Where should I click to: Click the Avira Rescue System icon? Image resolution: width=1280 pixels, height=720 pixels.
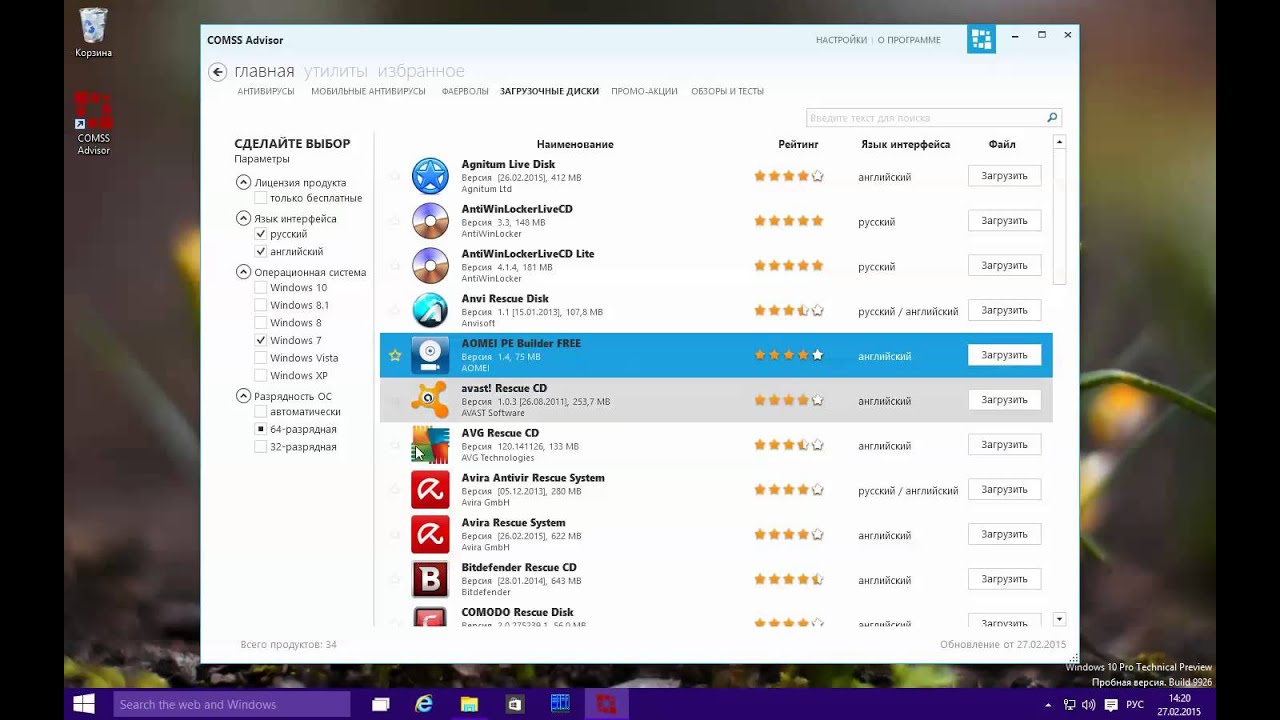coord(430,535)
